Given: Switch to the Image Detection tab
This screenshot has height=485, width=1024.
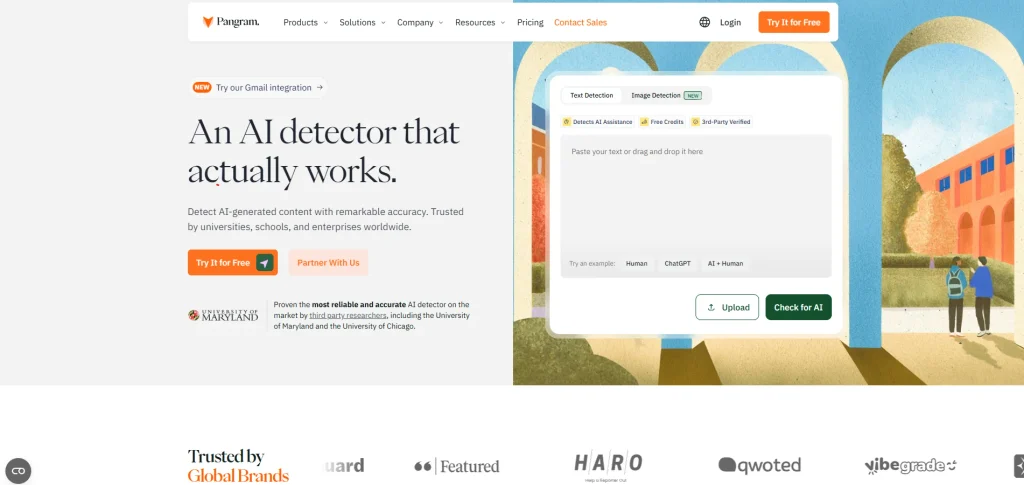Looking at the screenshot, I should [x=665, y=95].
